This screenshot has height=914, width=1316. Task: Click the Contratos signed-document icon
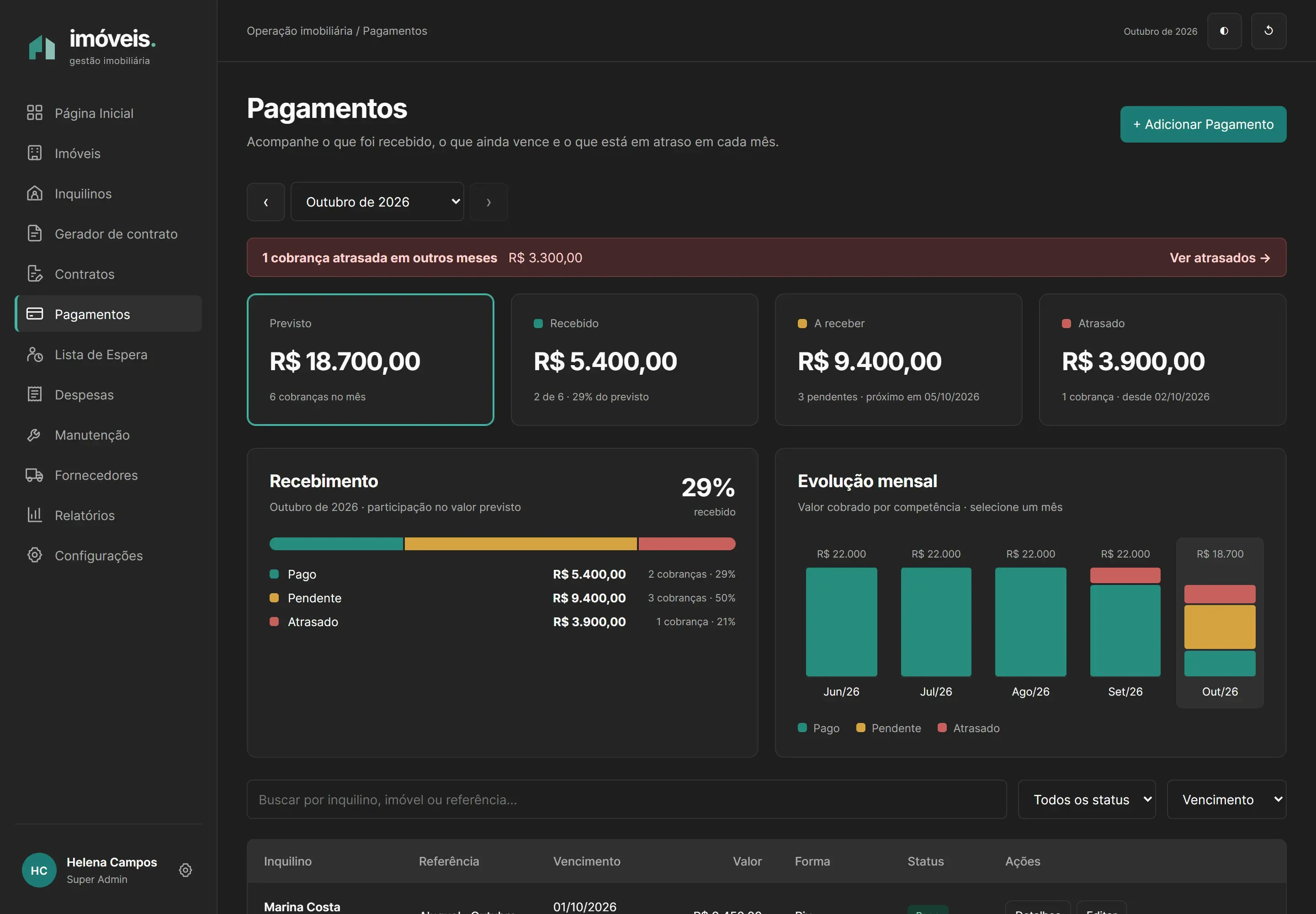click(x=34, y=274)
